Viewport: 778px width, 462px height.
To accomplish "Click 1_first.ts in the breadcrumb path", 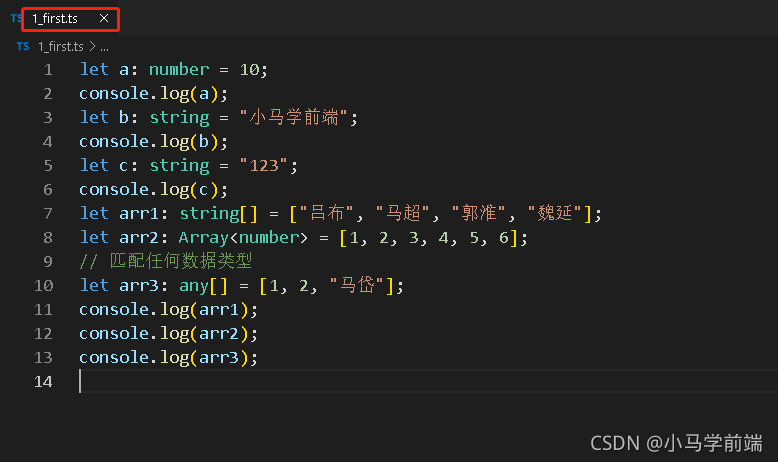I will [x=61, y=47].
